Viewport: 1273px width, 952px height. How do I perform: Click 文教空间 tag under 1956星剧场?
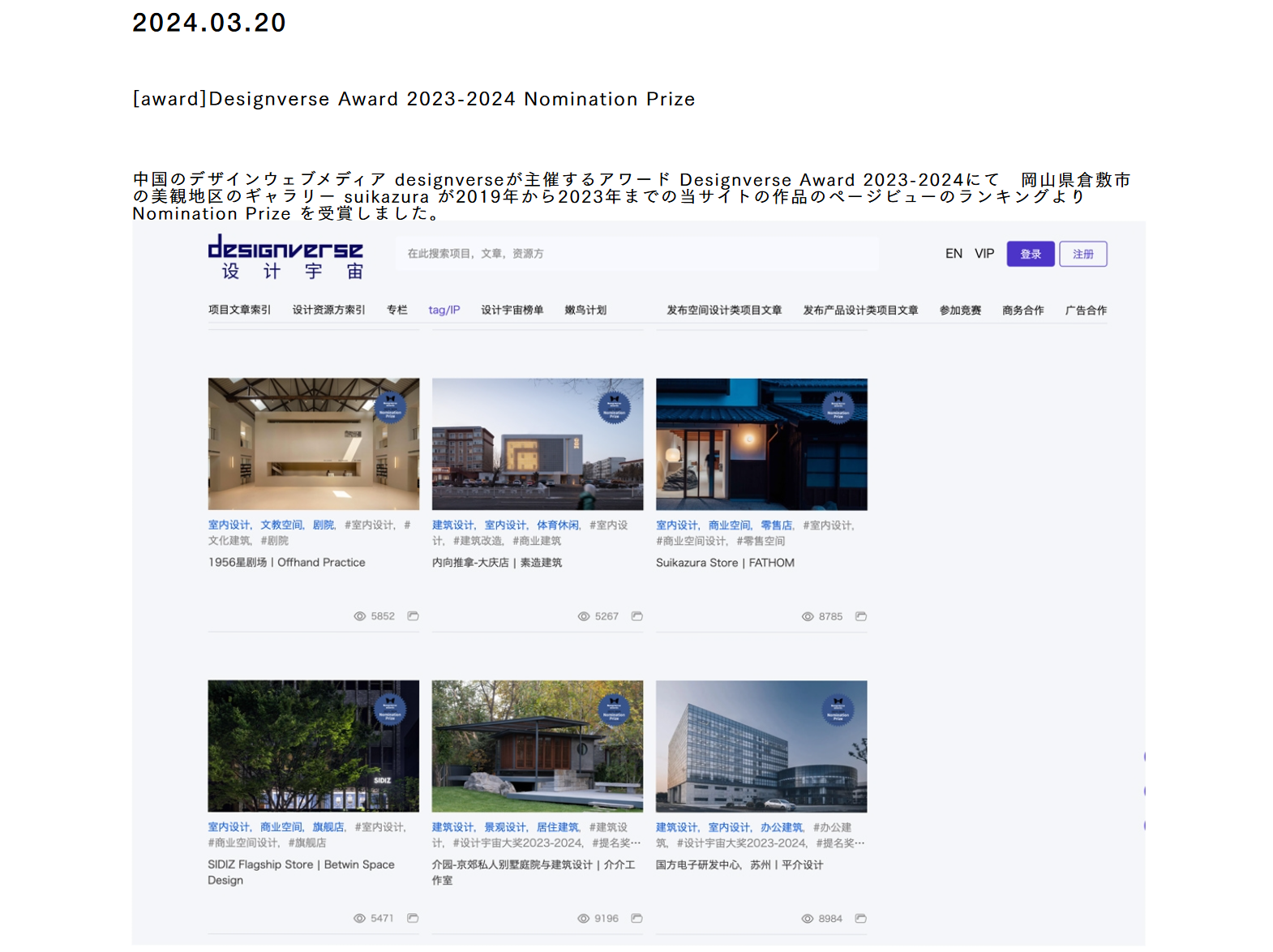point(281,525)
